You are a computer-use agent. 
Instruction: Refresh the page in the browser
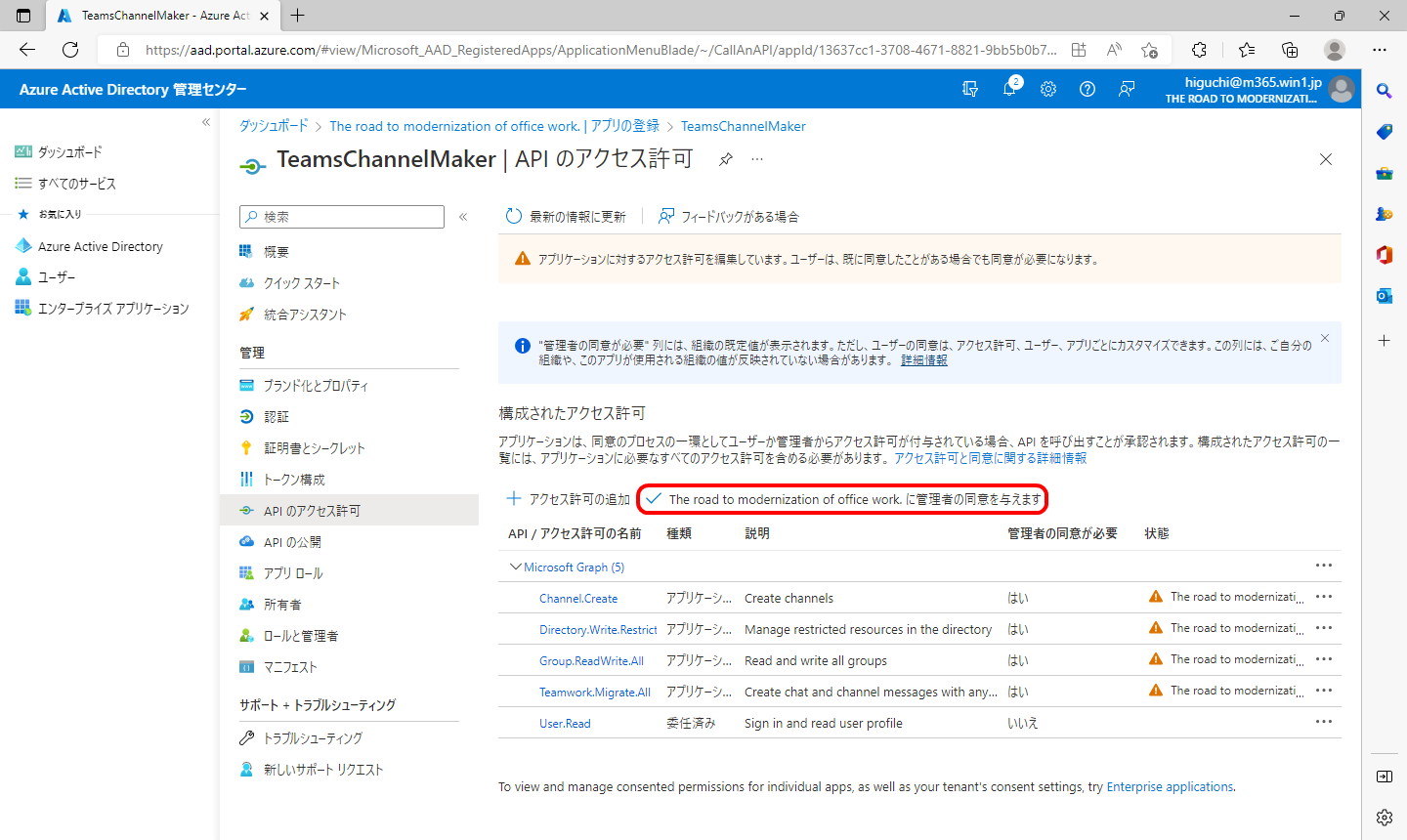[x=70, y=50]
